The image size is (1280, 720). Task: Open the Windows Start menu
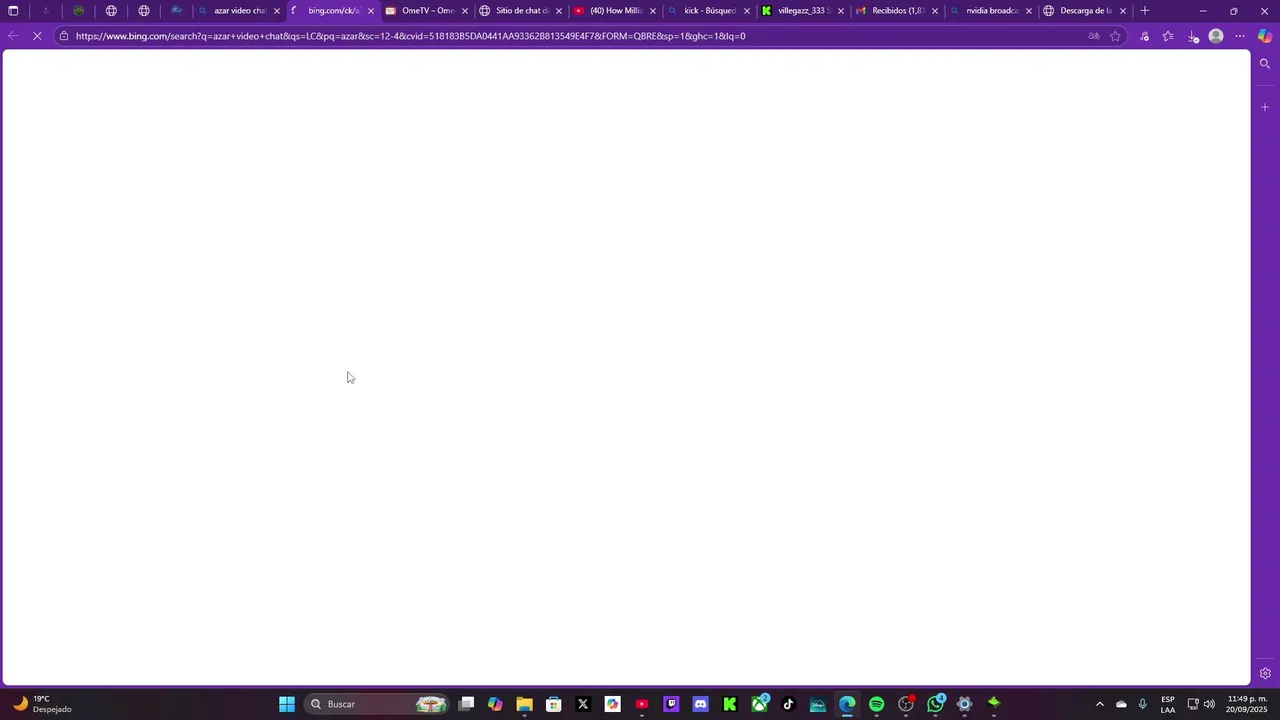point(287,704)
